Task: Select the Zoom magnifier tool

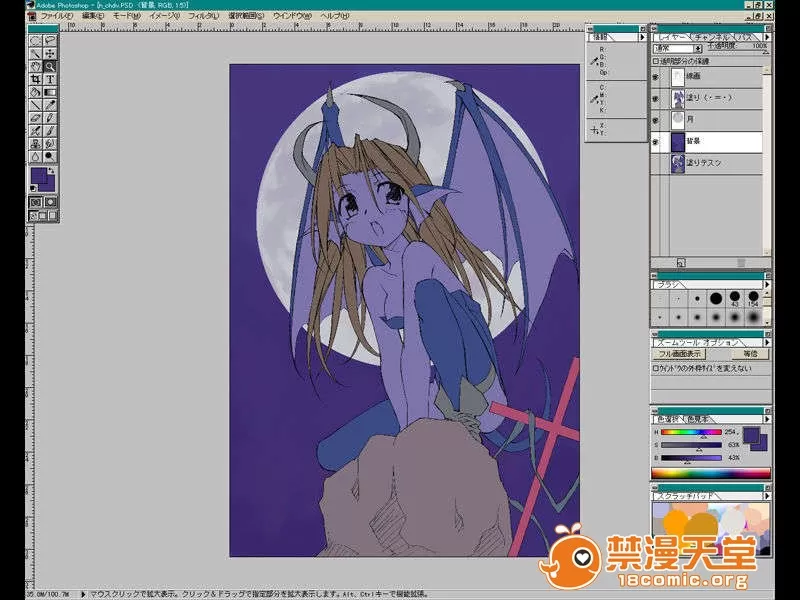Action: tap(49, 66)
